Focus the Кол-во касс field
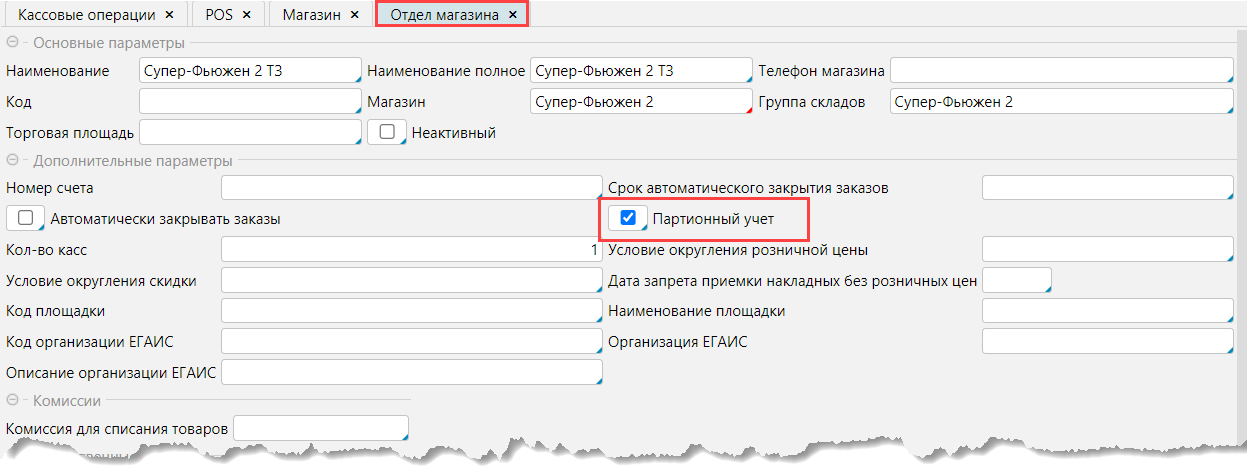 tap(410, 249)
